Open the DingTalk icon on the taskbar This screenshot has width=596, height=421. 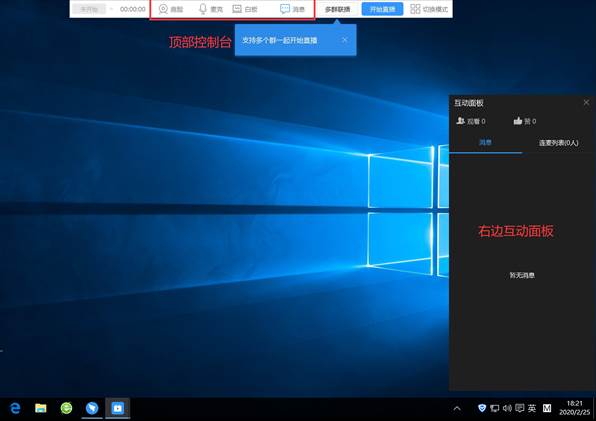coord(92,408)
